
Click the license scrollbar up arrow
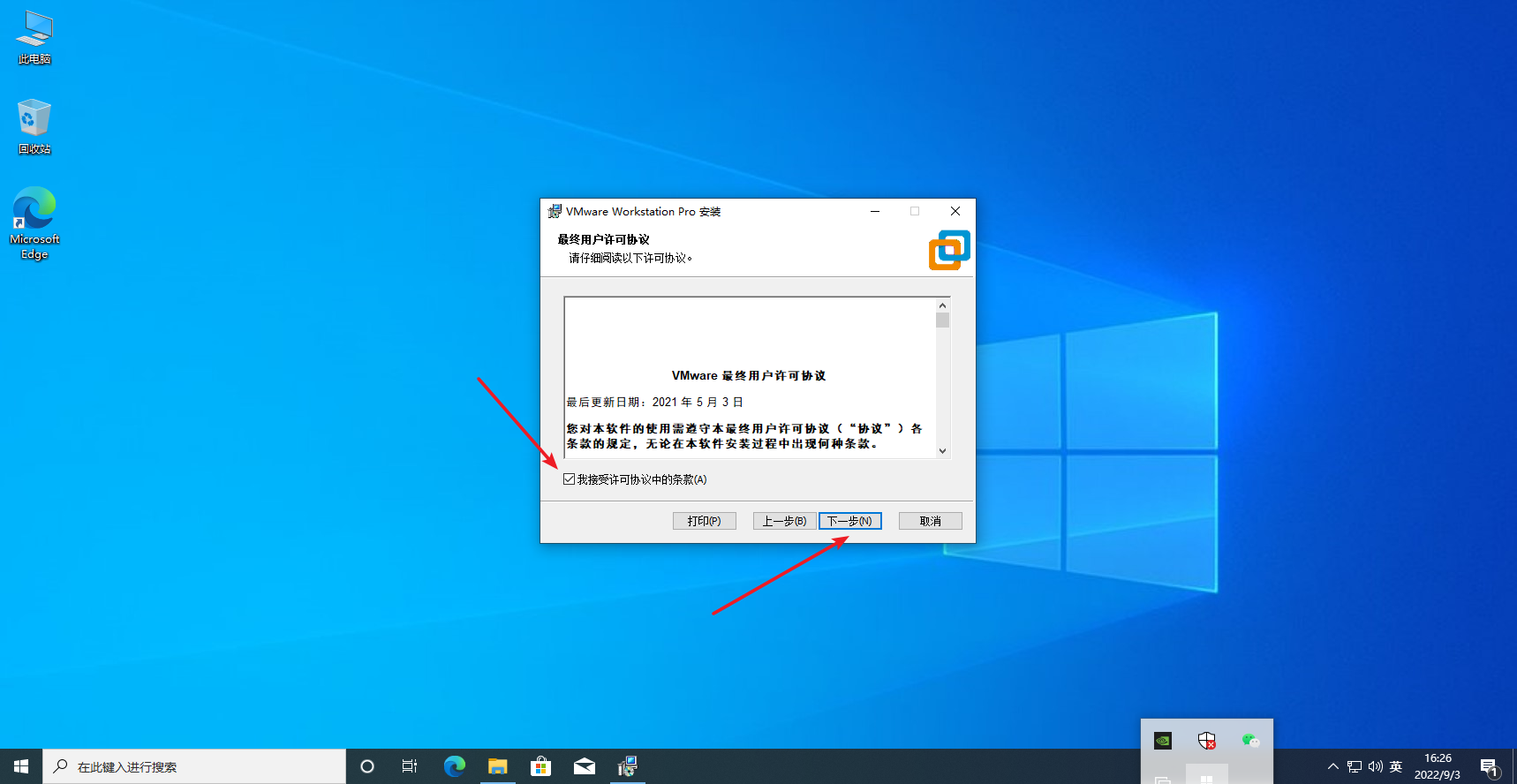pyautogui.click(x=943, y=305)
